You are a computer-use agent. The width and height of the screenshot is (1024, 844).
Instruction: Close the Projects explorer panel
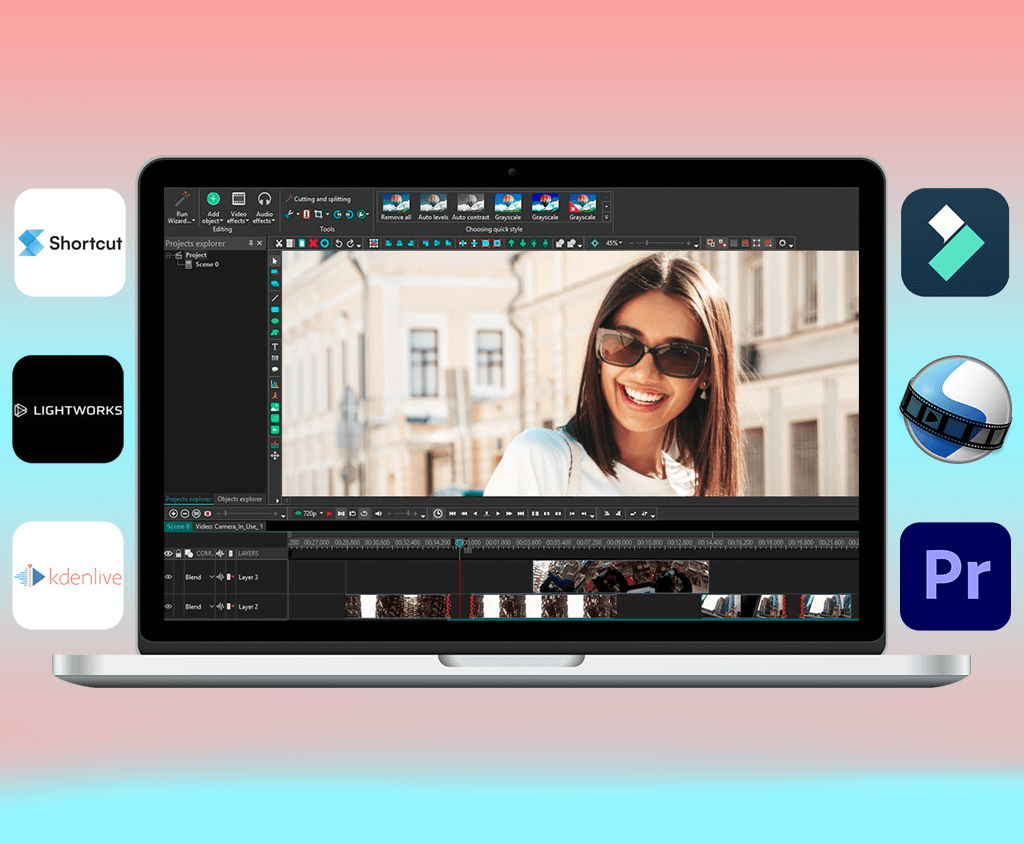coord(259,243)
